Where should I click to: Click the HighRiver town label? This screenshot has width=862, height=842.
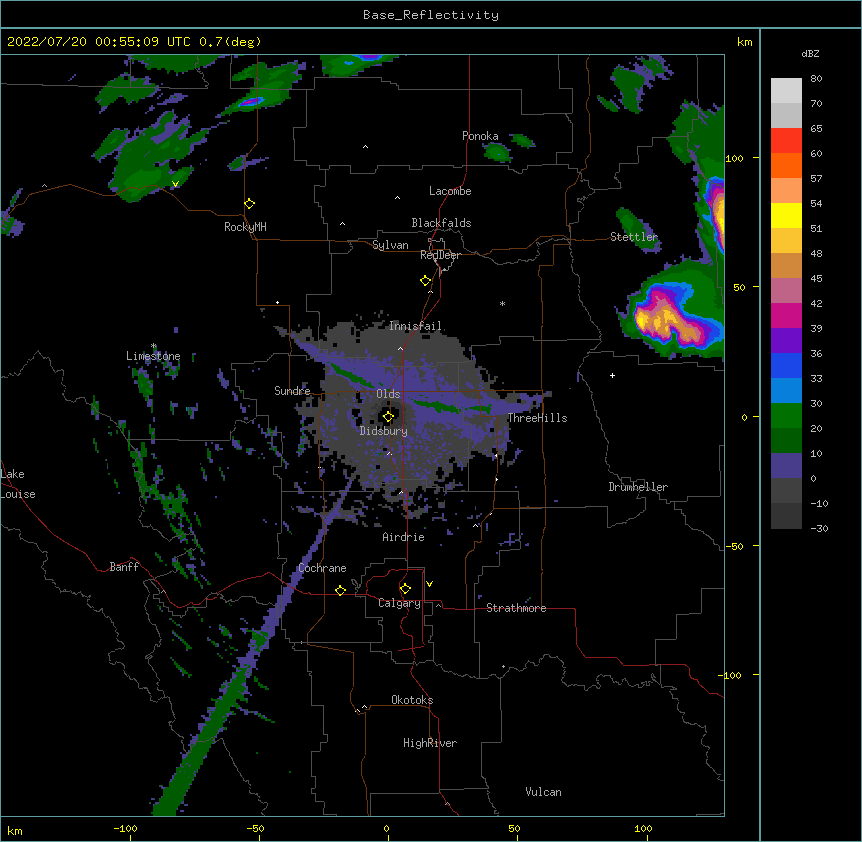pos(430,743)
